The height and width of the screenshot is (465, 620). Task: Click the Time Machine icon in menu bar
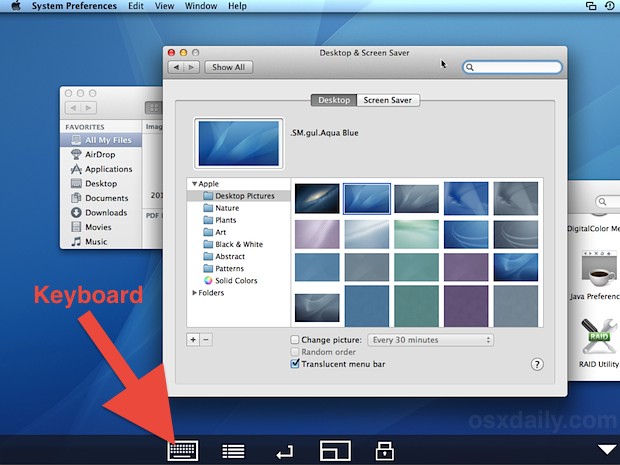pos(610,6)
